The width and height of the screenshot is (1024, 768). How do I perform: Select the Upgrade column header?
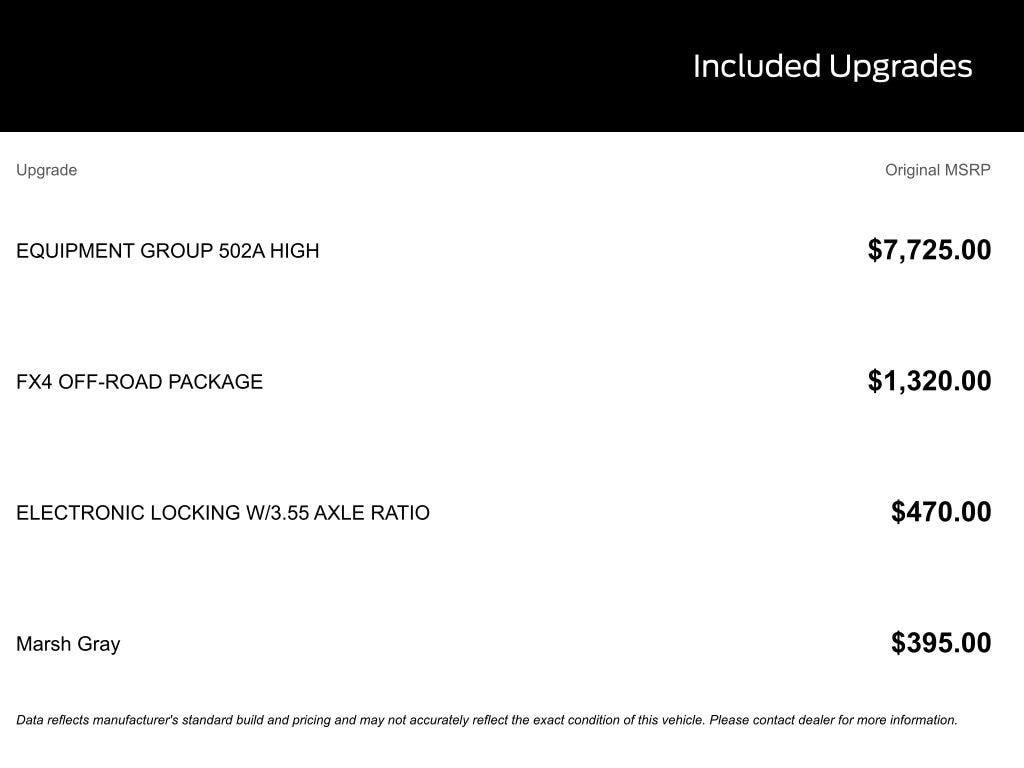[x=46, y=170]
